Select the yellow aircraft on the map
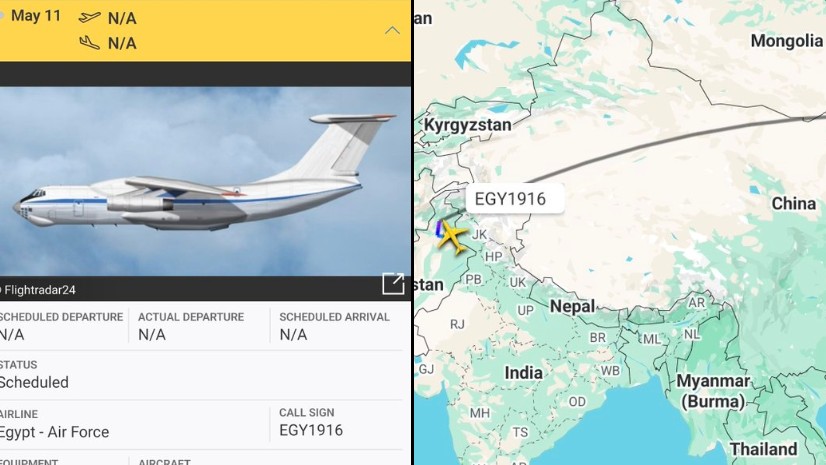826x465 pixels. tap(452, 237)
